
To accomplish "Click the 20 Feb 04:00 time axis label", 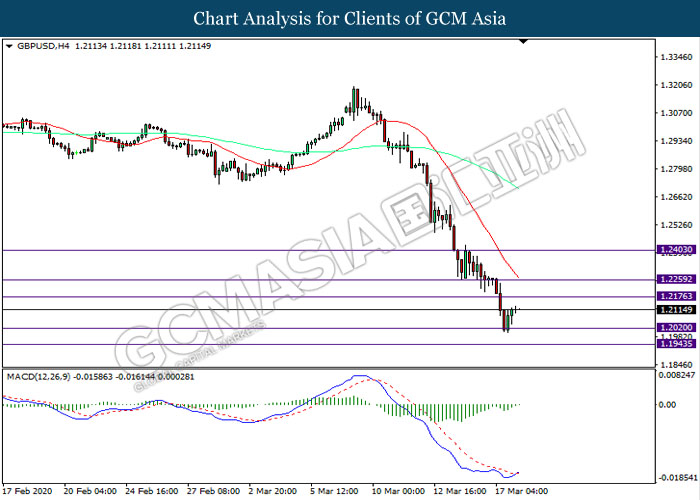I will tap(90, 491).
